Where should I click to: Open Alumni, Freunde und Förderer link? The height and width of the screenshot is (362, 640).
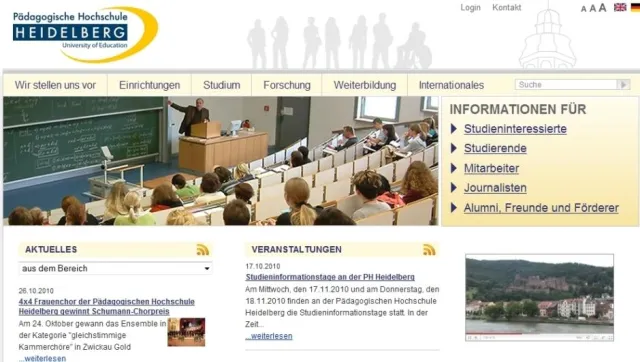coord(541,208)
